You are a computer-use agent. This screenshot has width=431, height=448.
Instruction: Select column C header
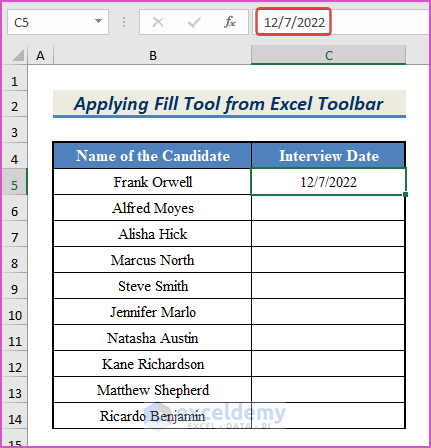[329, 55]
